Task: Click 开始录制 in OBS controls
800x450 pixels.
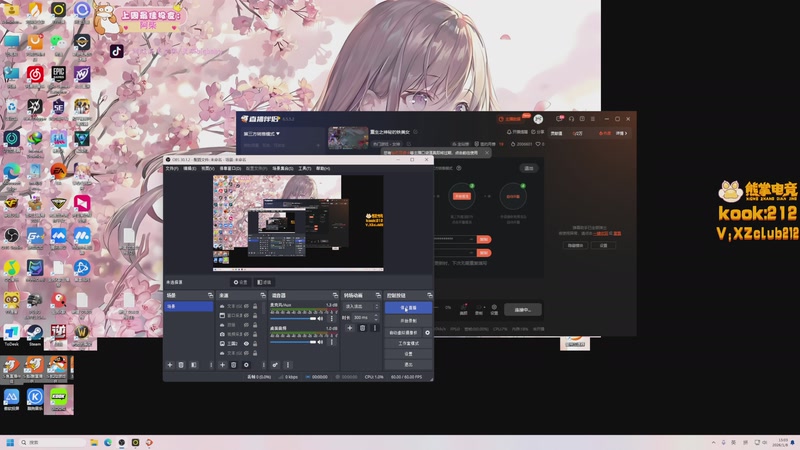Action: click(408, 321)
